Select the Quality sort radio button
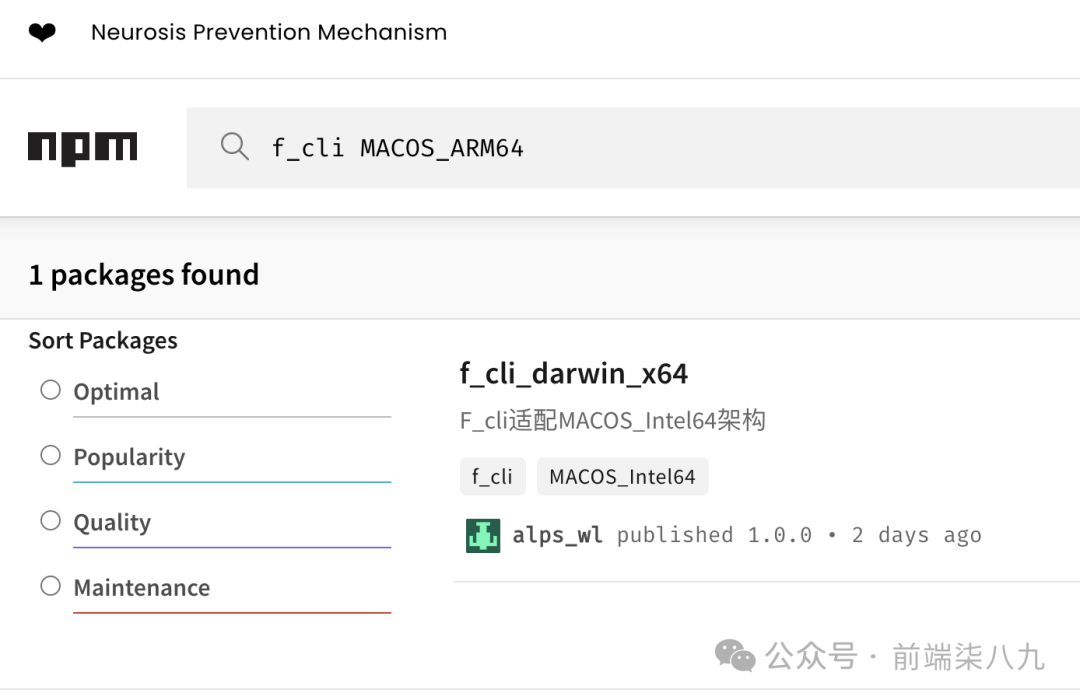 [50, 521]
